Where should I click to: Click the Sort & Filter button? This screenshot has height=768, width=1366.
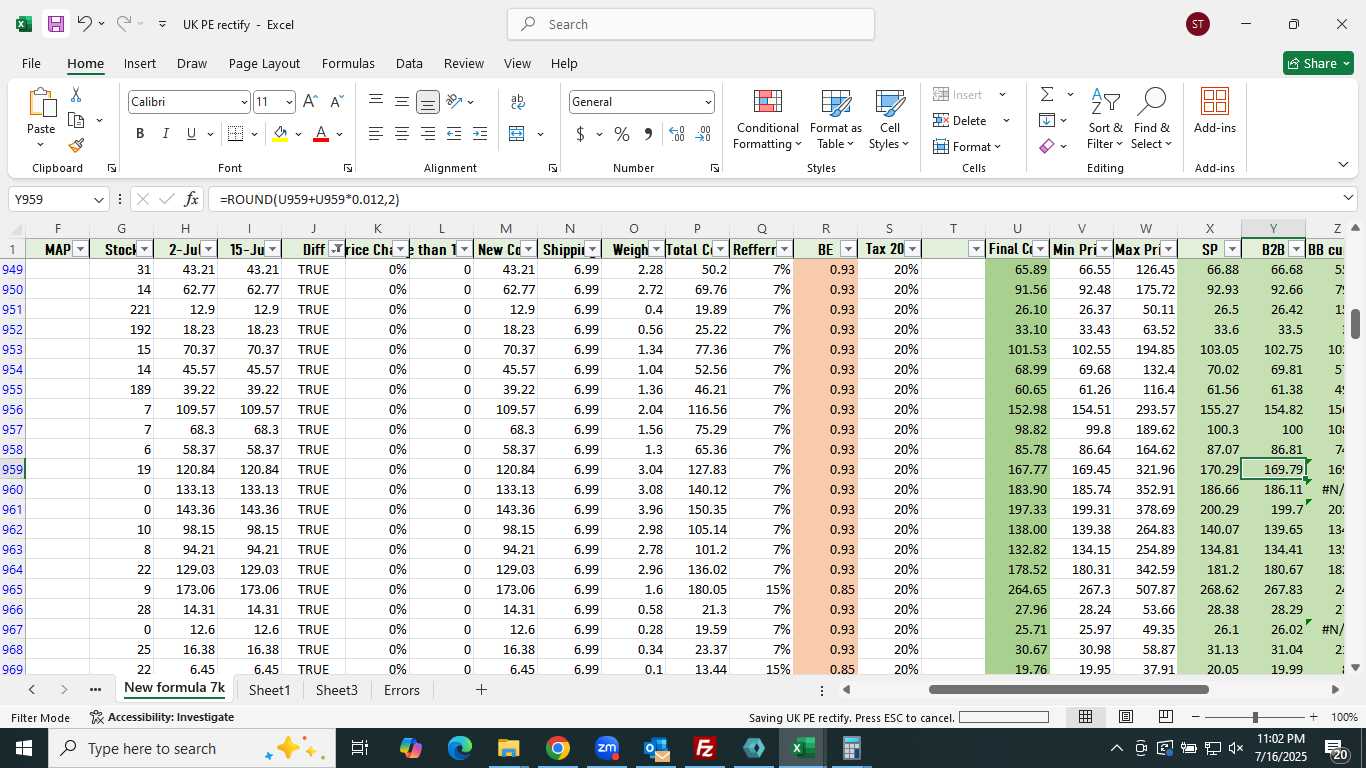point(1105,120)
